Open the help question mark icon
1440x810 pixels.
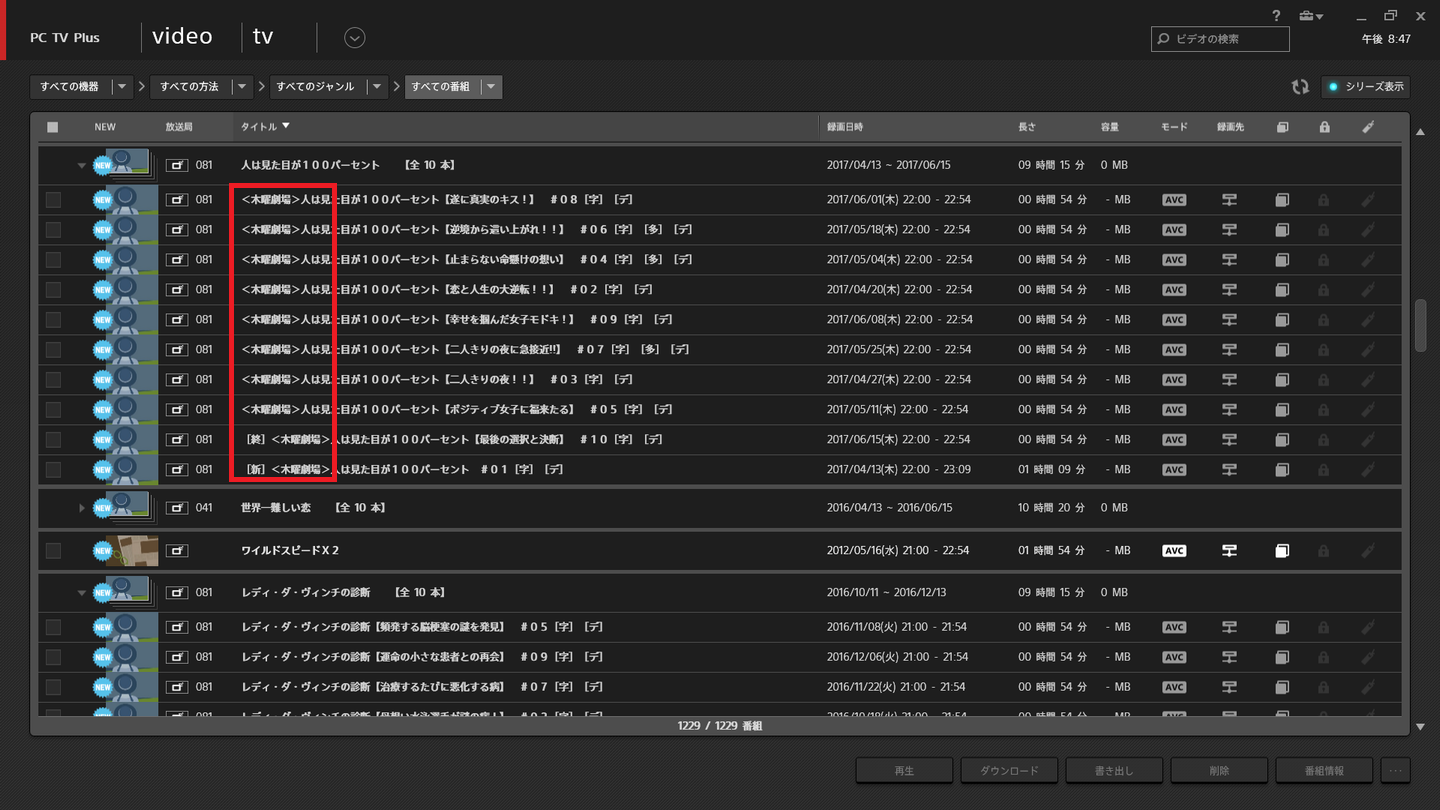click(1276, 16)
